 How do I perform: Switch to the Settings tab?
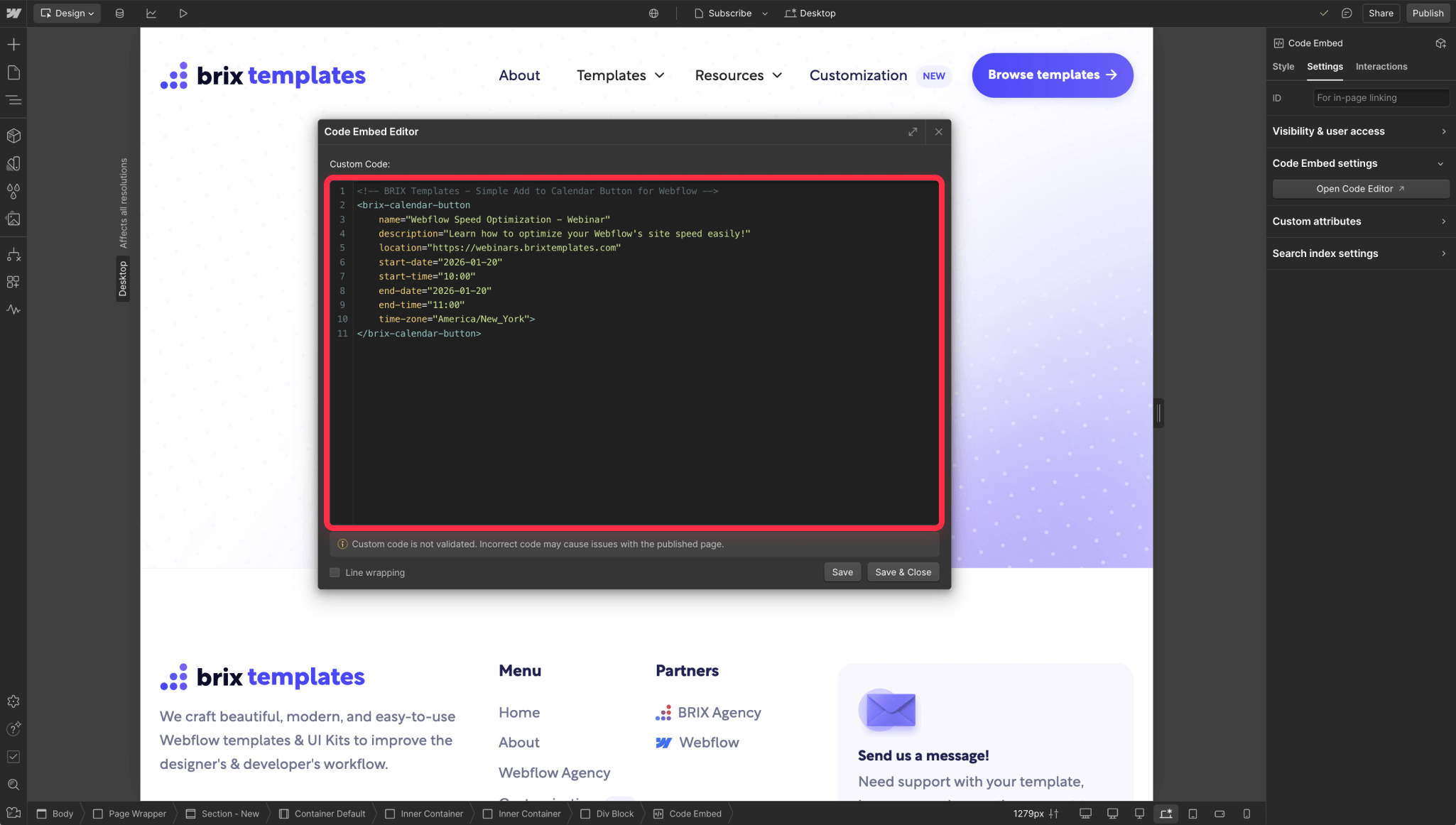[x=1325, y=67]
